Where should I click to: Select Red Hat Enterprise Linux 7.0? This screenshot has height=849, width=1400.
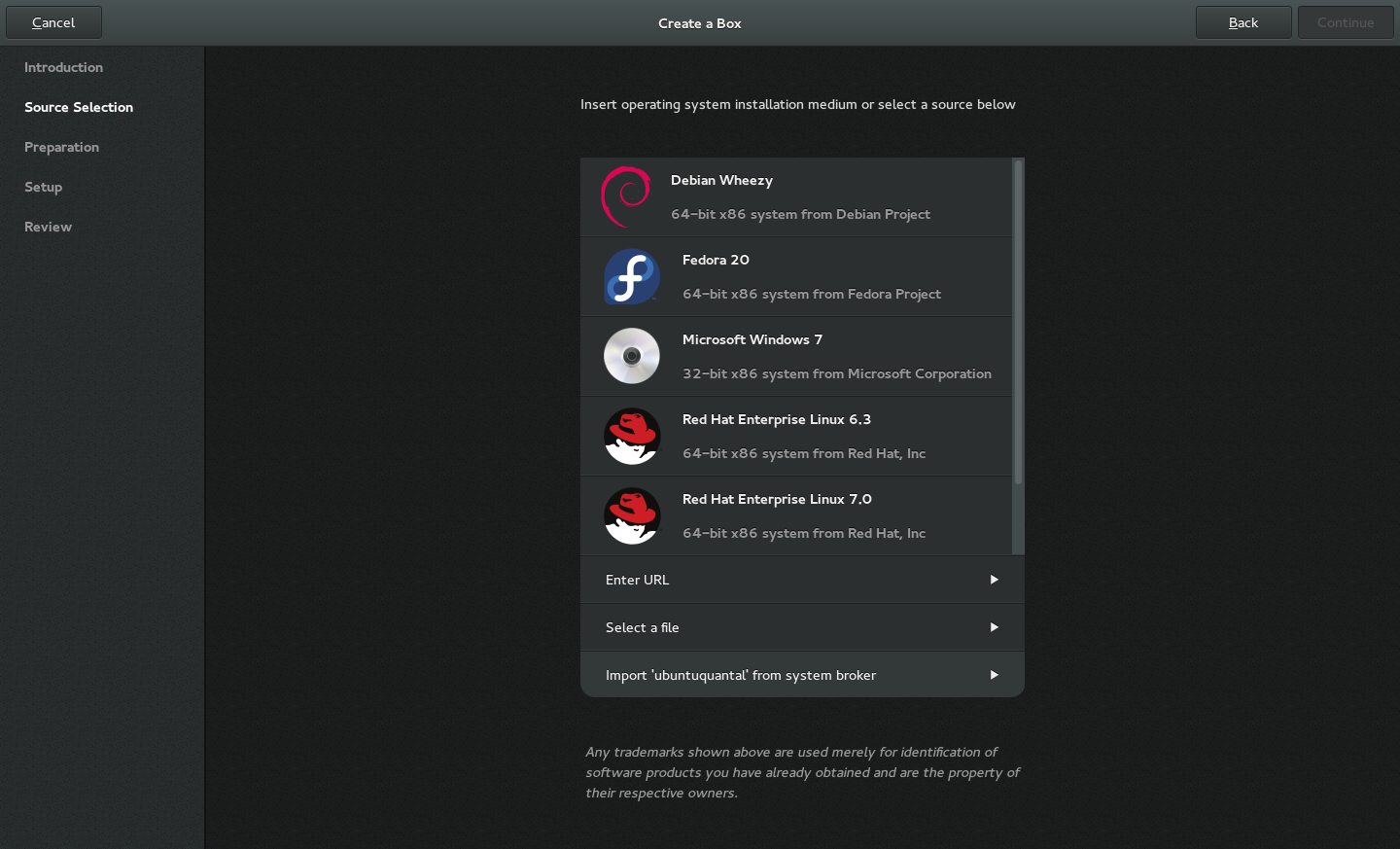tap(796, 516)
